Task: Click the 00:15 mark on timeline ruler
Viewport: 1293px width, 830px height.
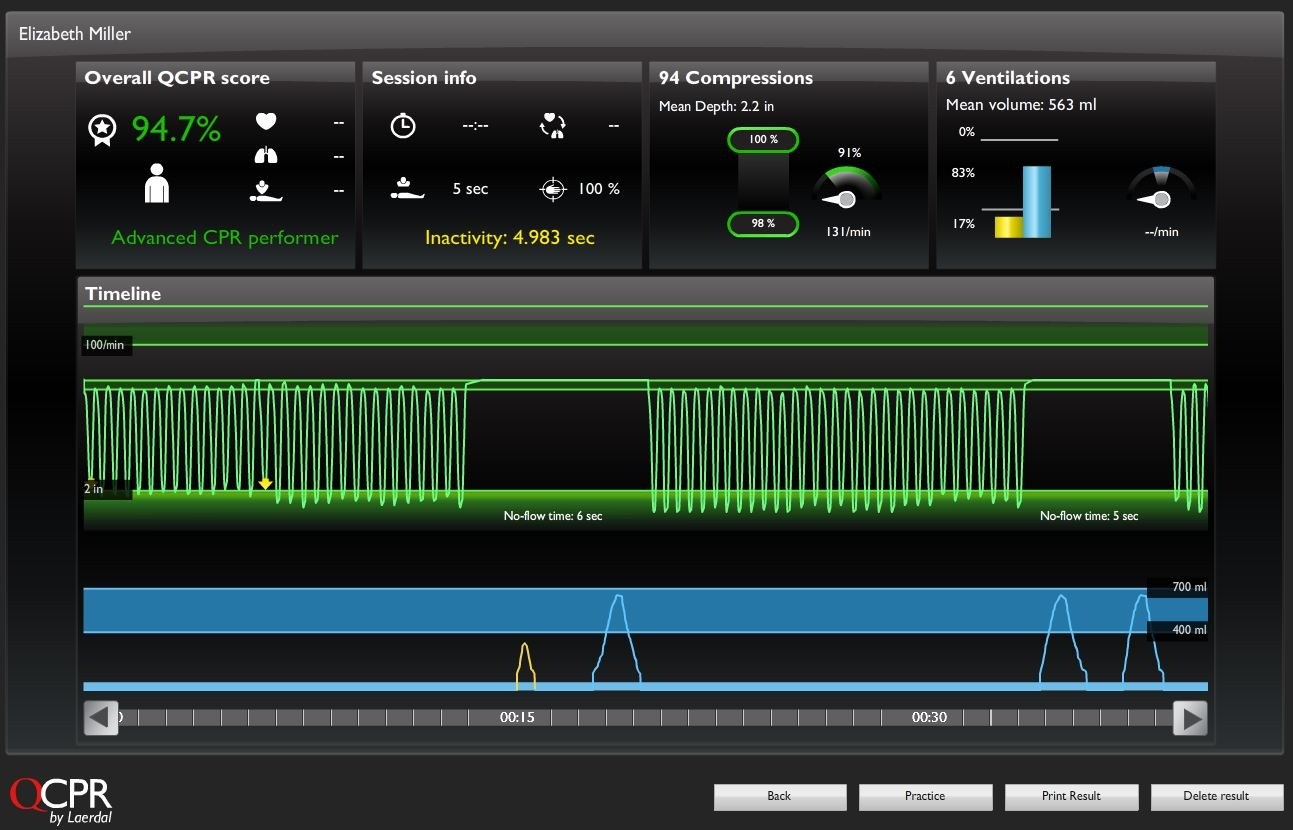Action: click(x=517, y=718)
